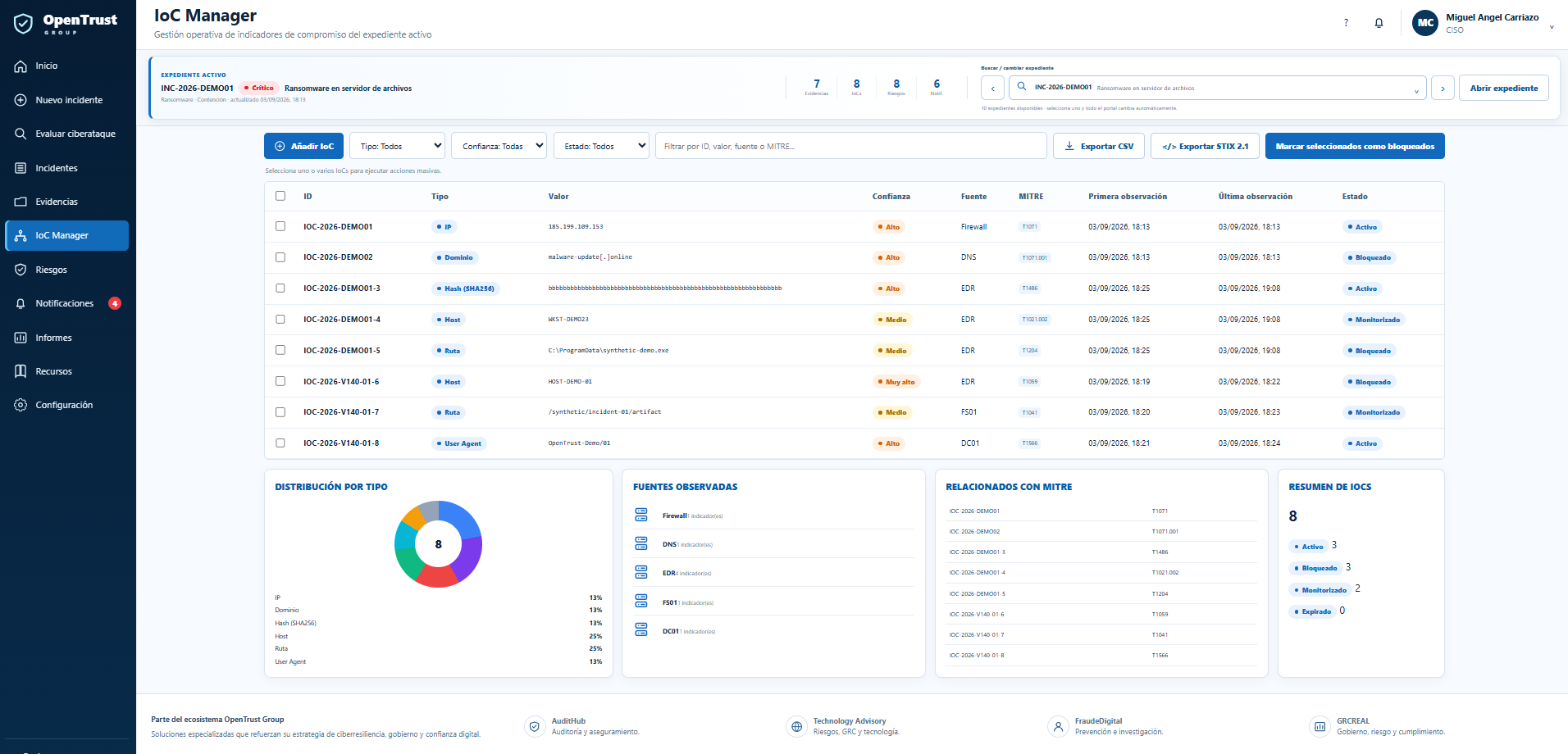Click Marcar seleccionados como bloqueados
1568x754 pixels.
pos(1355,146)
